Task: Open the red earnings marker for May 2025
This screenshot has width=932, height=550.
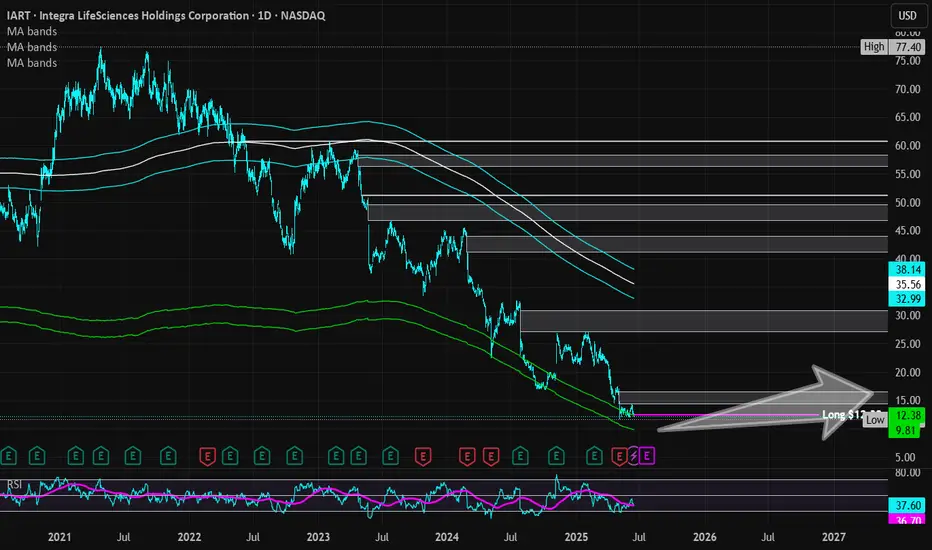Action: 619,456
